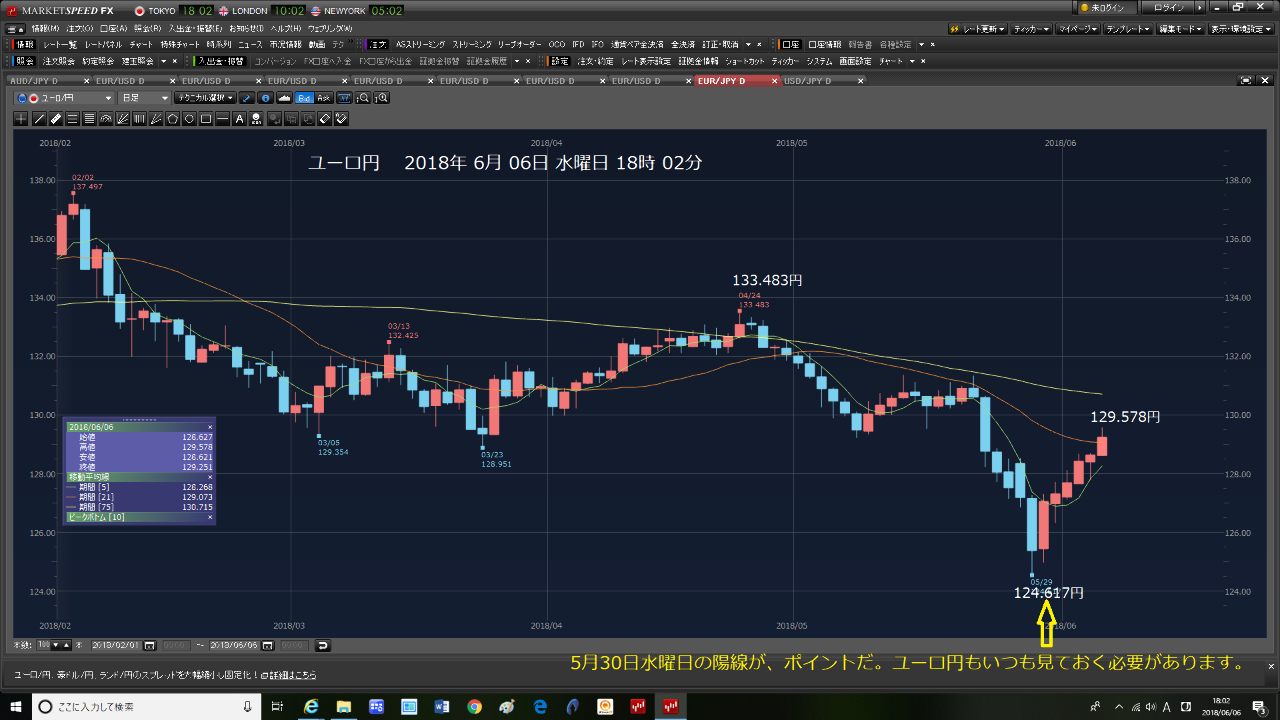
Task: Switch to the USD/JPY D tab
Action: [x=808, y=80]
